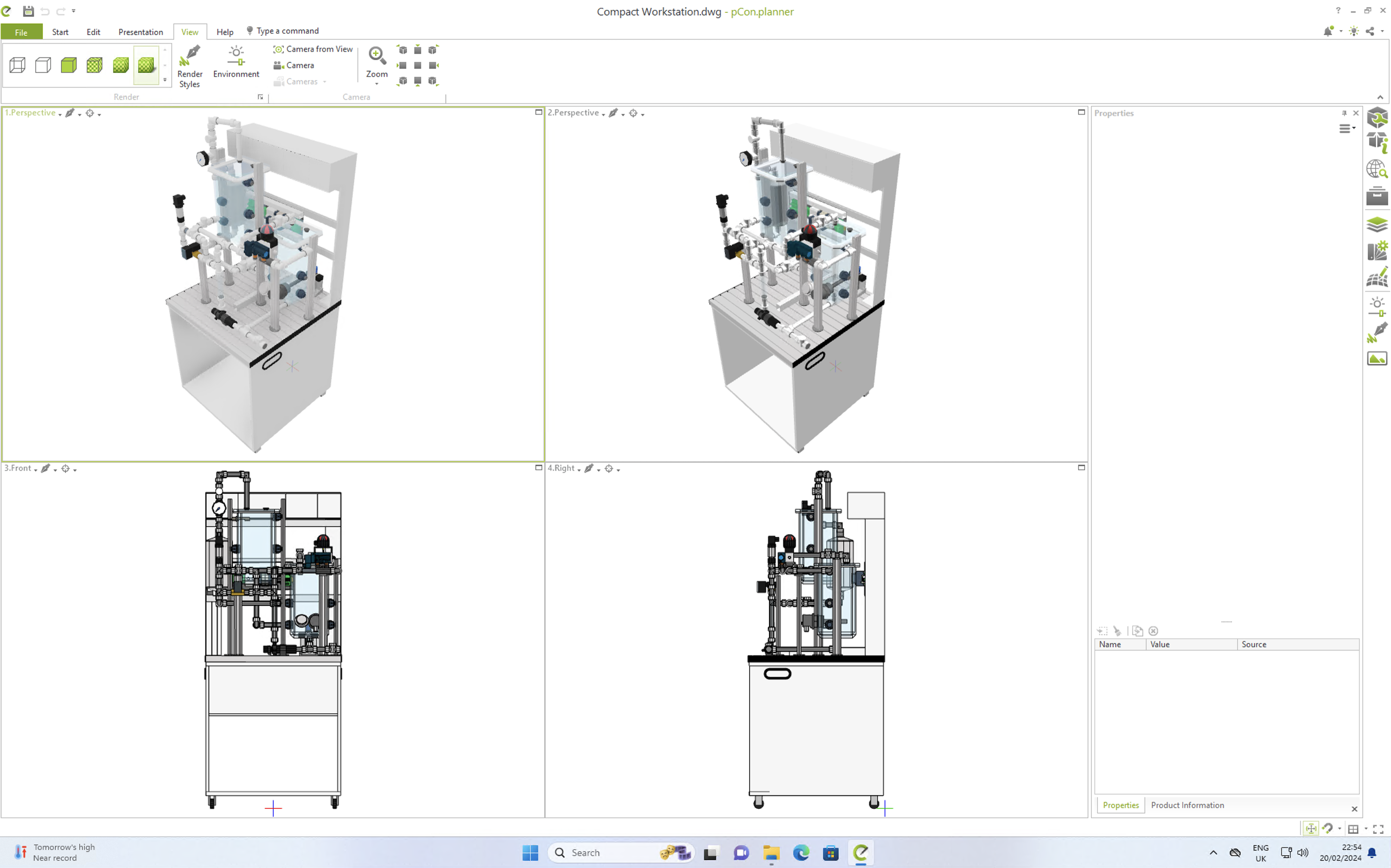Open the Product Information tab
Viewport: 1391px width, 868px height.
pos(1187,805)
